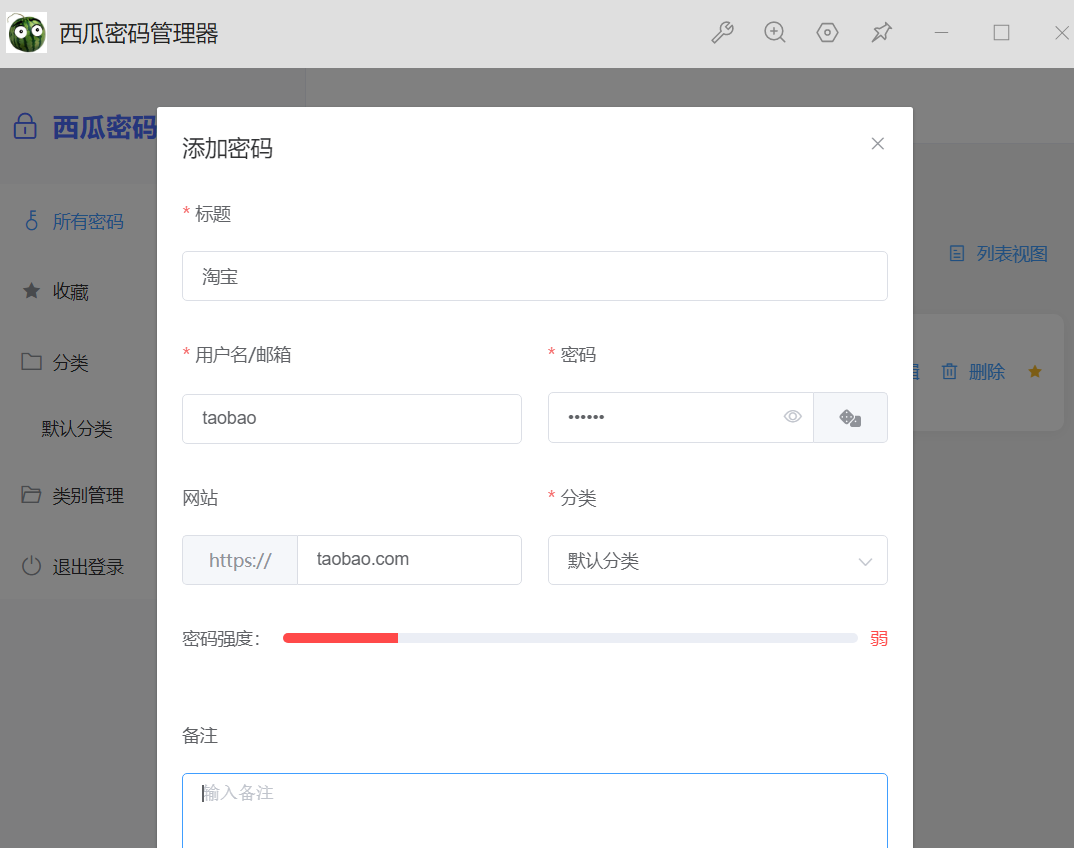Generate random password with dice icon
Screen dimensions: 1074x848
tap(850, 417)
